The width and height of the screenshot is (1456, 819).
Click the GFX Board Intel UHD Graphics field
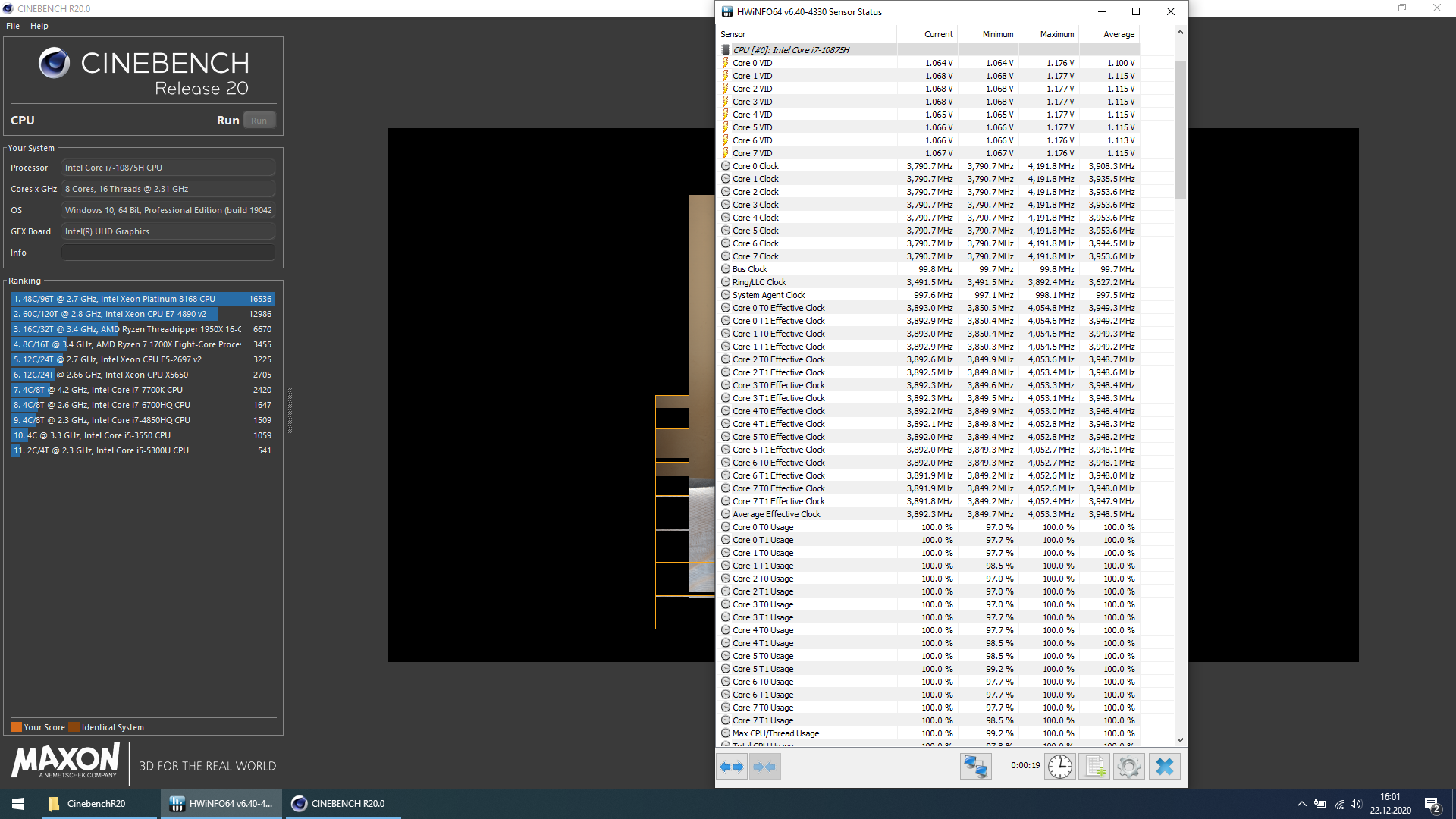coord(168,231)
